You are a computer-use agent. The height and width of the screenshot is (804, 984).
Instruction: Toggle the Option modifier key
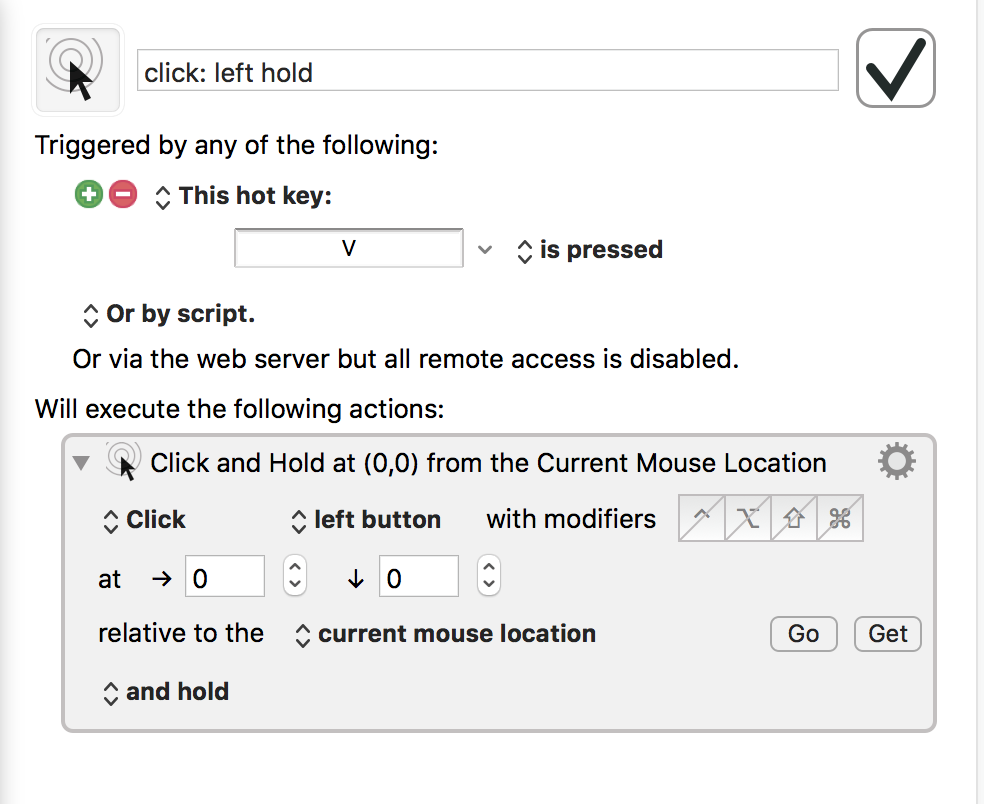pyautogui.click(x=748, y=520)
